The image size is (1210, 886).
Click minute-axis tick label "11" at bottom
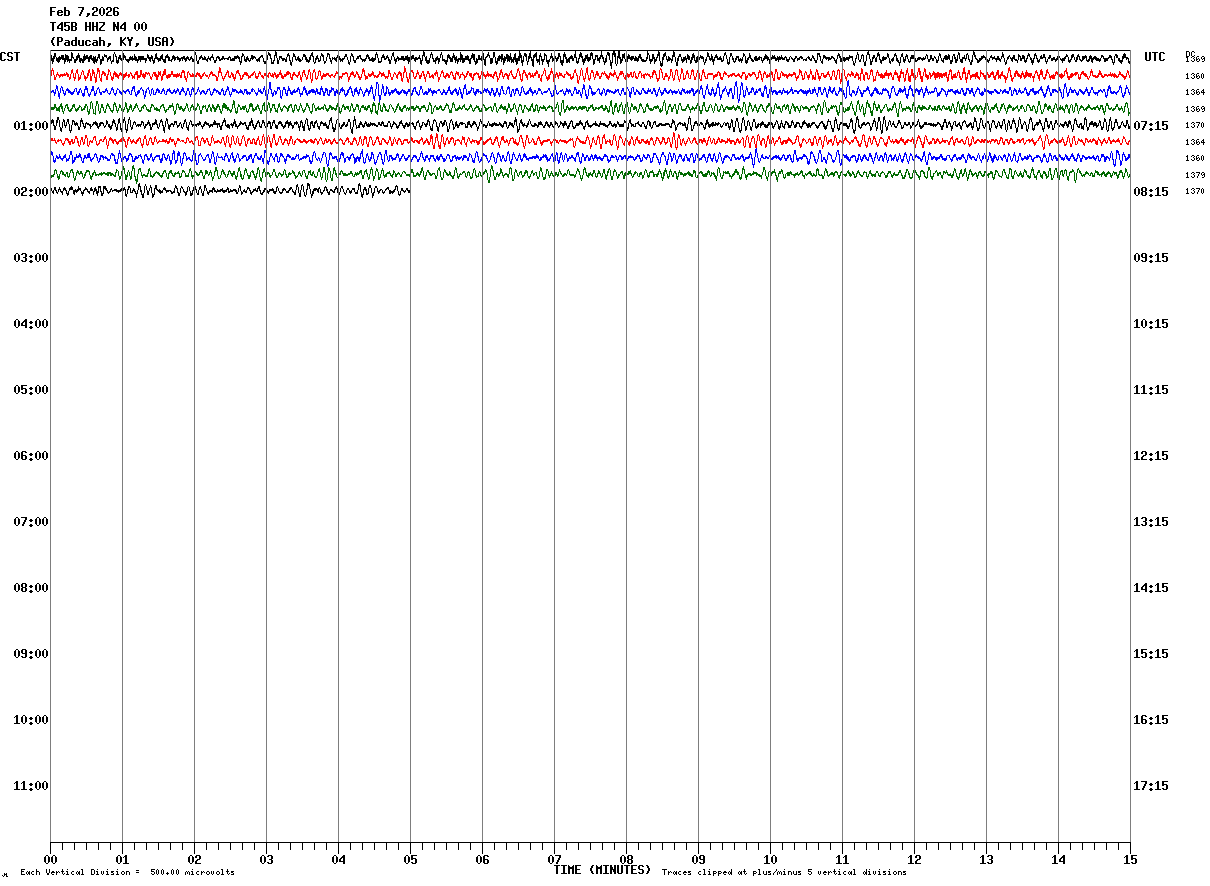coord(842,860)
